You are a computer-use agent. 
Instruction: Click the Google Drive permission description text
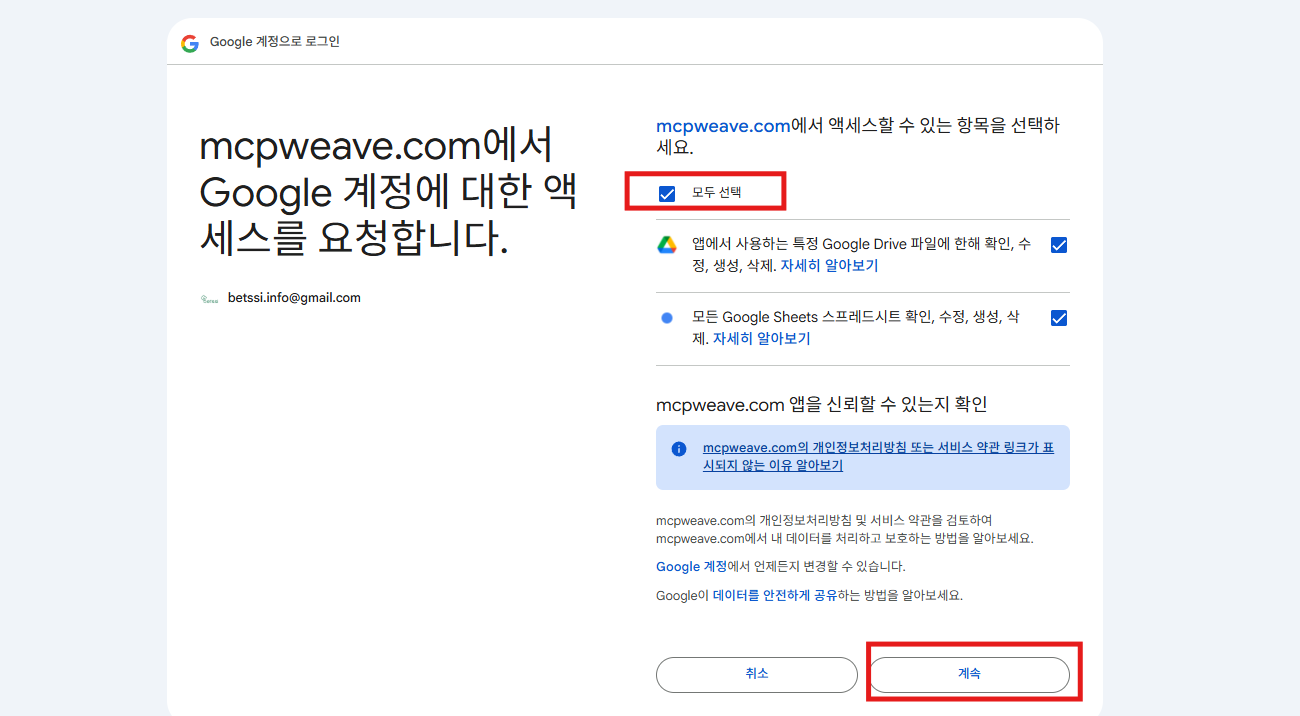coord(861,255)
